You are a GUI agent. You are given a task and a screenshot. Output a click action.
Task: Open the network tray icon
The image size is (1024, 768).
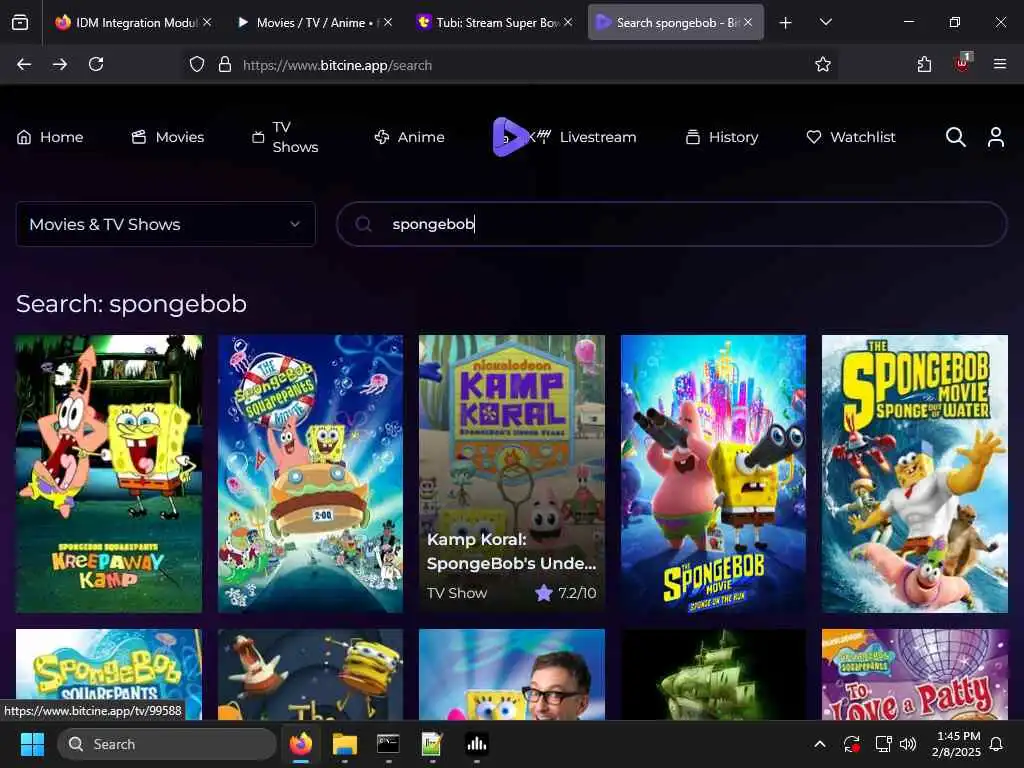point(884,744)
